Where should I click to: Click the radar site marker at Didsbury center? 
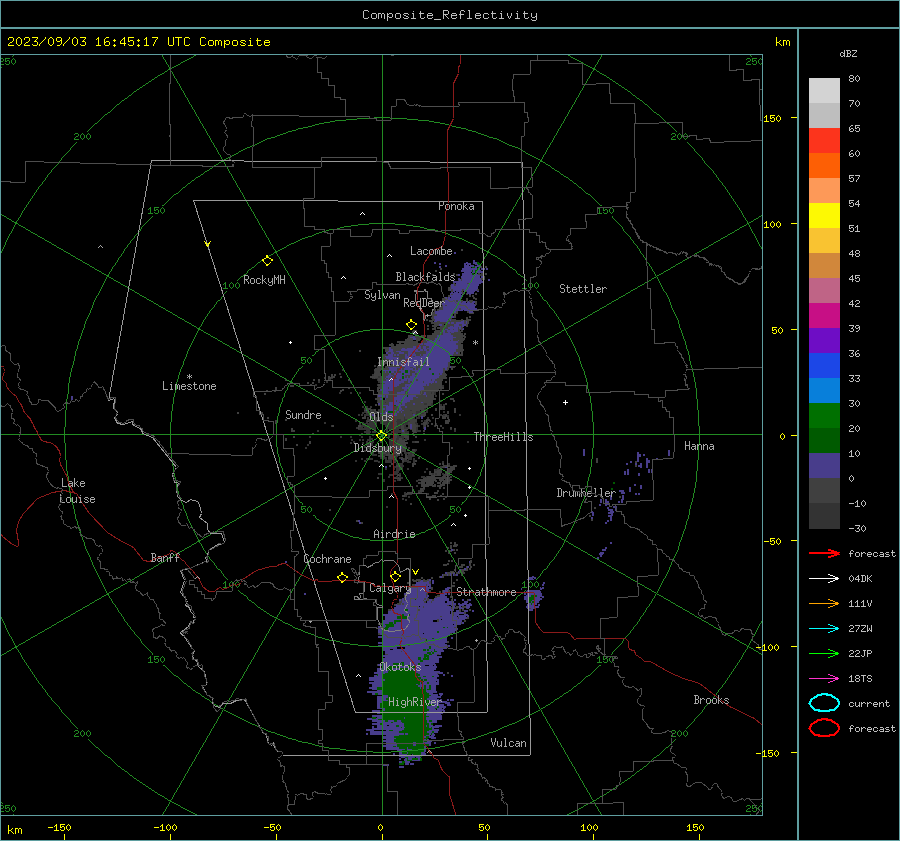click(381, 436)
